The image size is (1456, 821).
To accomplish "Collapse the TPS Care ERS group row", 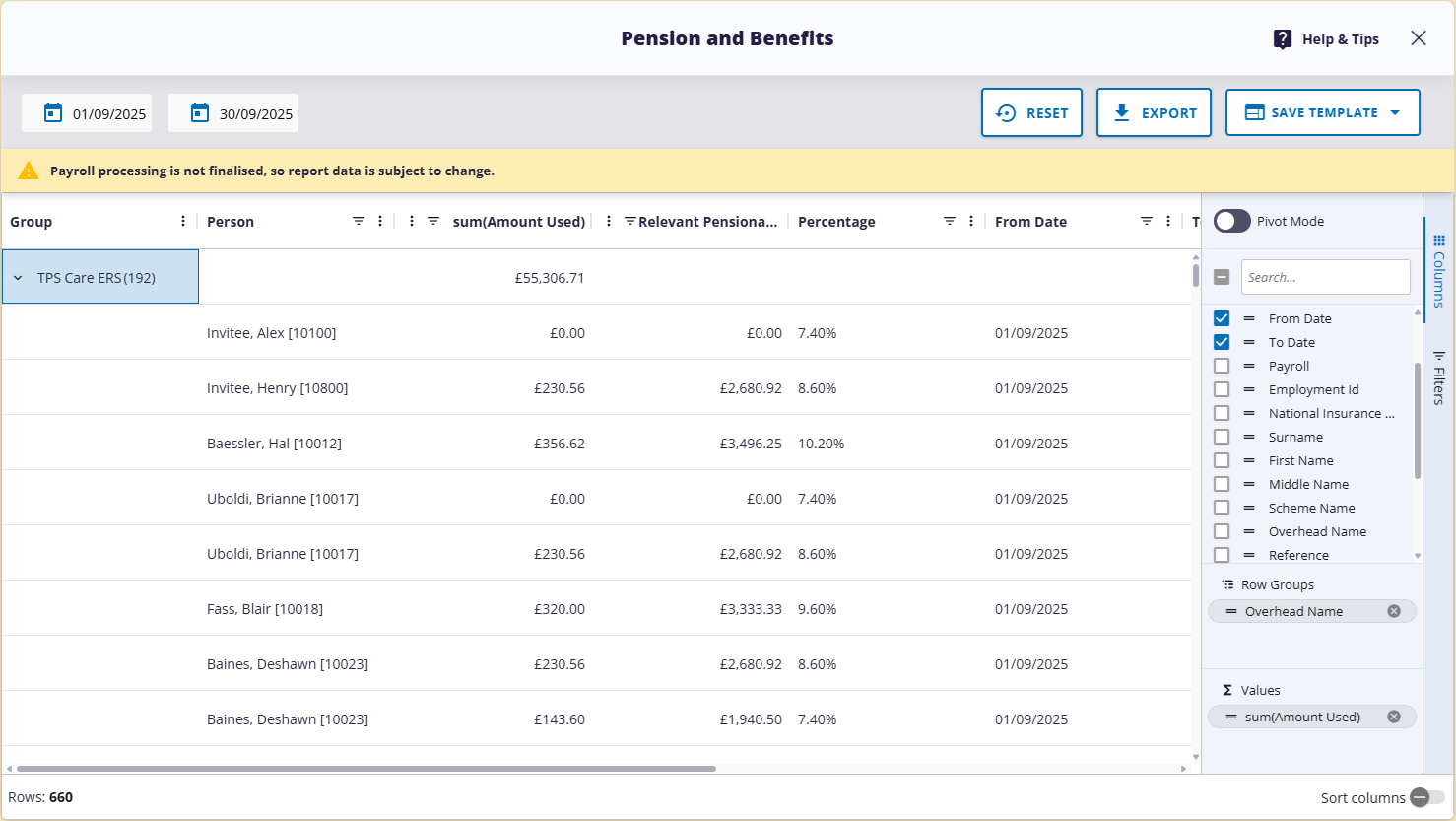I will (18, 278).
